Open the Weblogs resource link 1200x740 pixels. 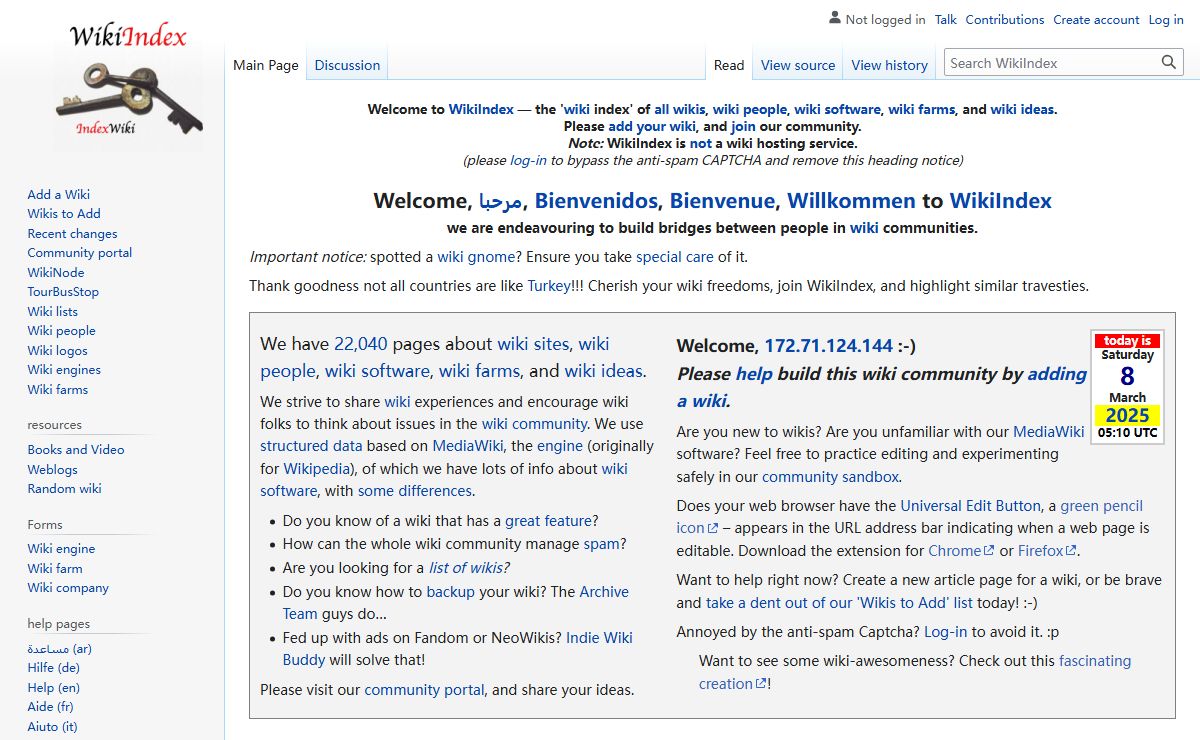[52, 469]
